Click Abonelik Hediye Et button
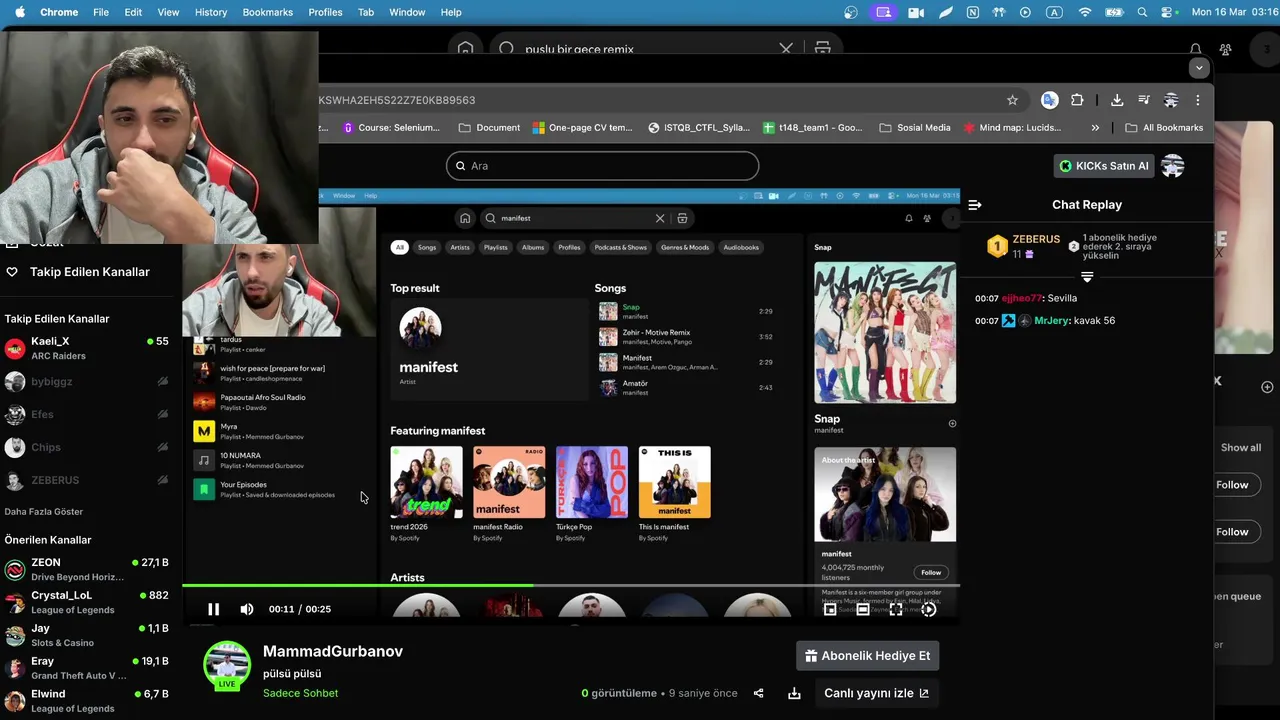 pos(868,656)
